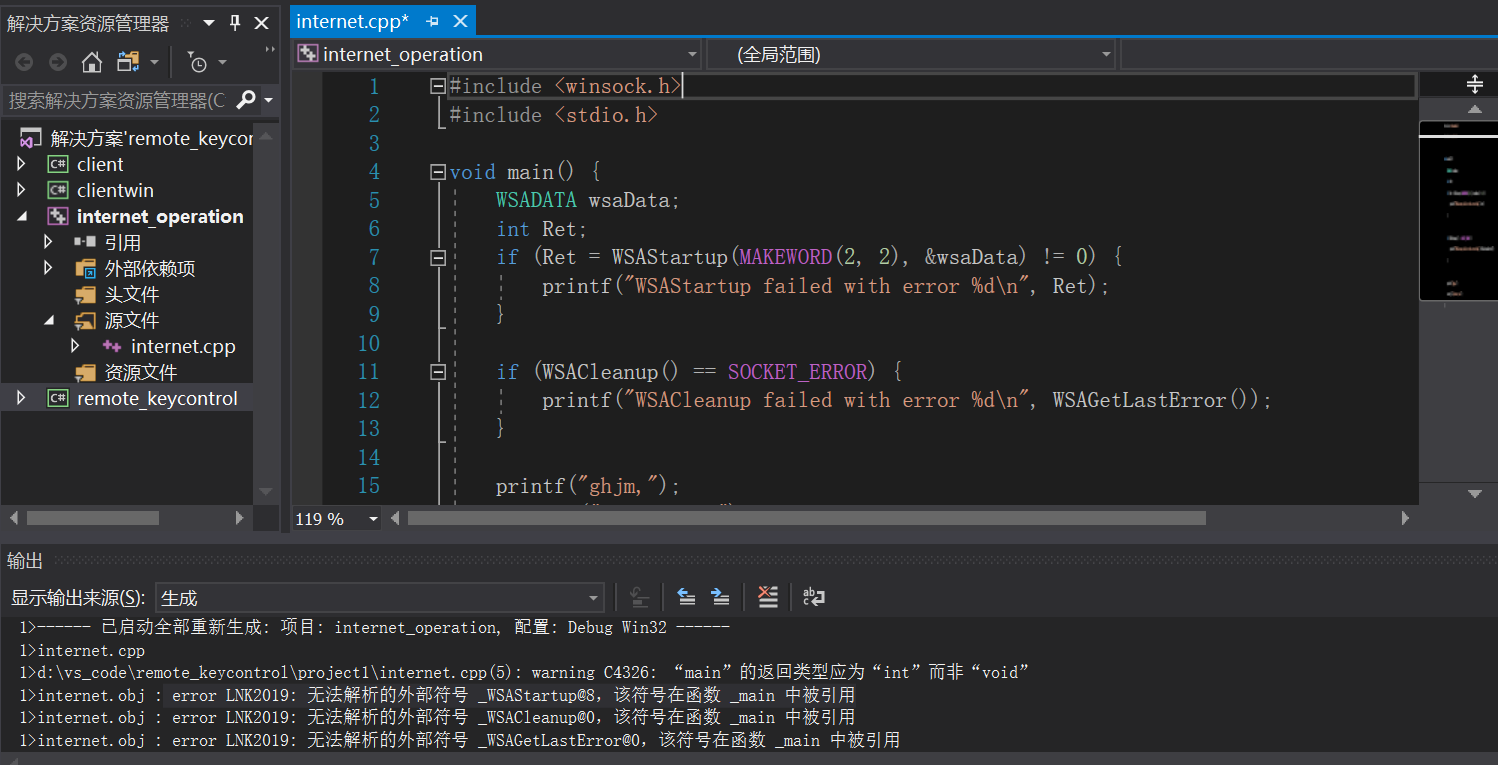Toggle word wrap in the Output window
This screenshot has width=1498, height=765.
tap(813, 596)
